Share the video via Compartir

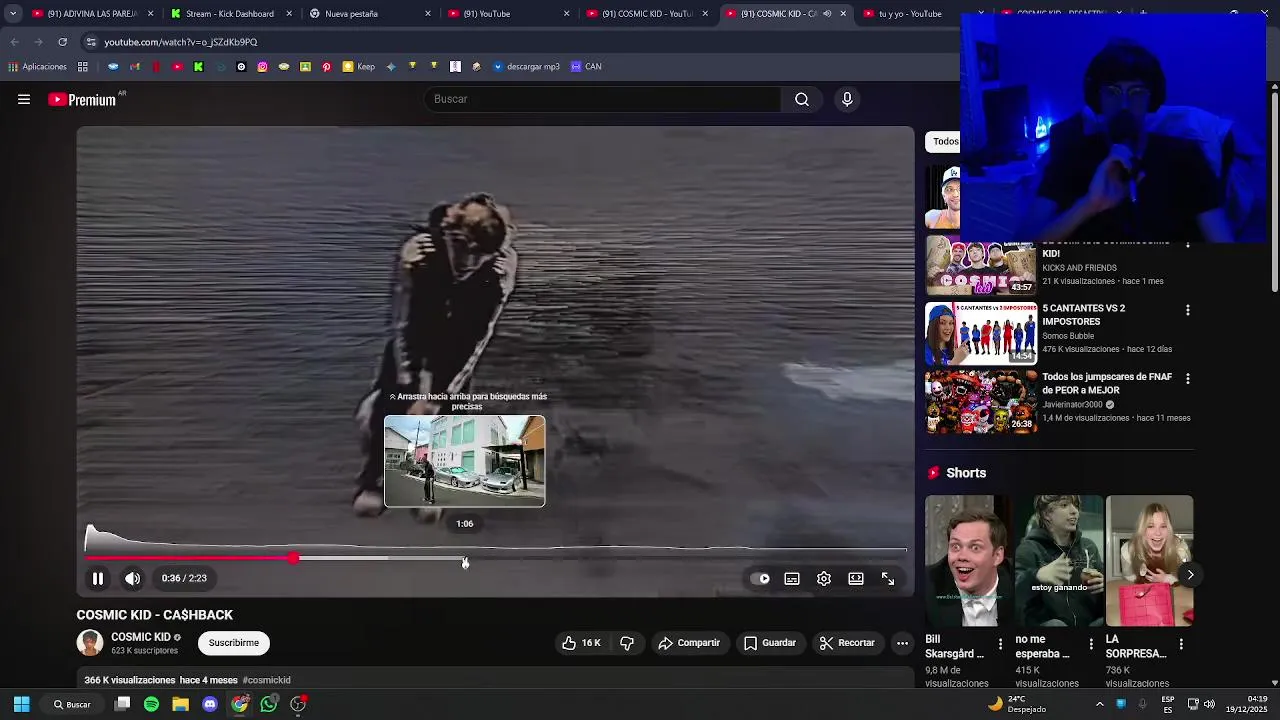click(x=689, y=643)
